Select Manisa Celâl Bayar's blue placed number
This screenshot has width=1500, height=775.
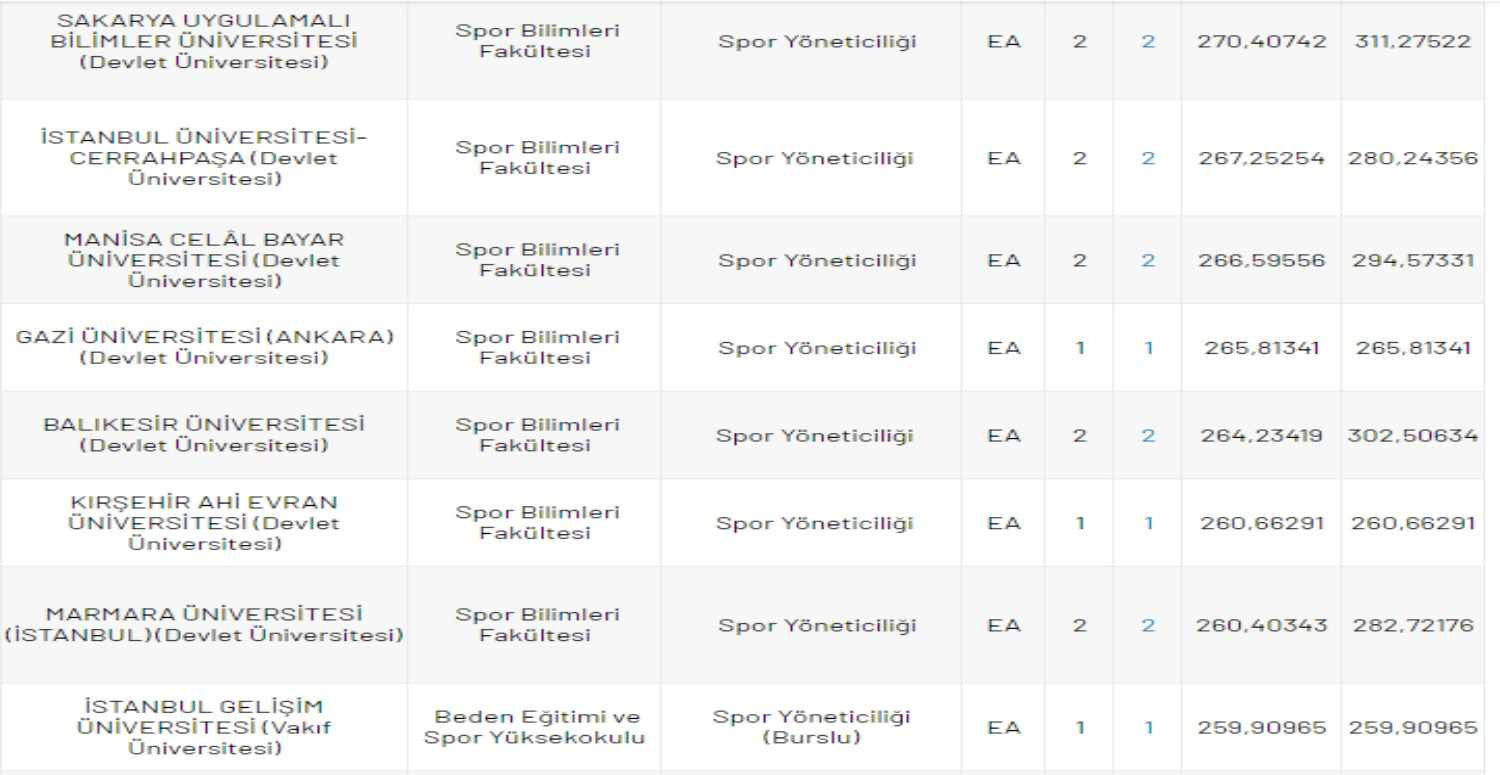pos(1148,260)
